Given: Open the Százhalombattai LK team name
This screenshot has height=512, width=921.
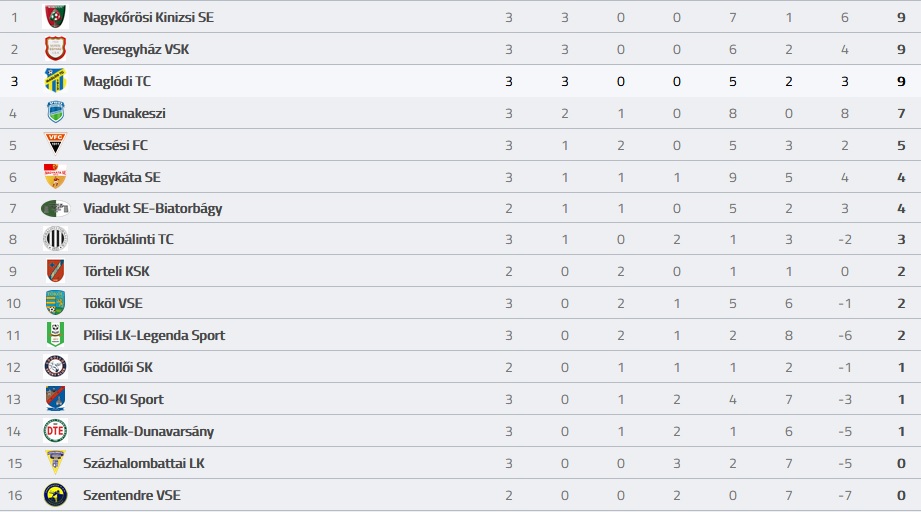Looking at the screenshot, I should (144, 463).
